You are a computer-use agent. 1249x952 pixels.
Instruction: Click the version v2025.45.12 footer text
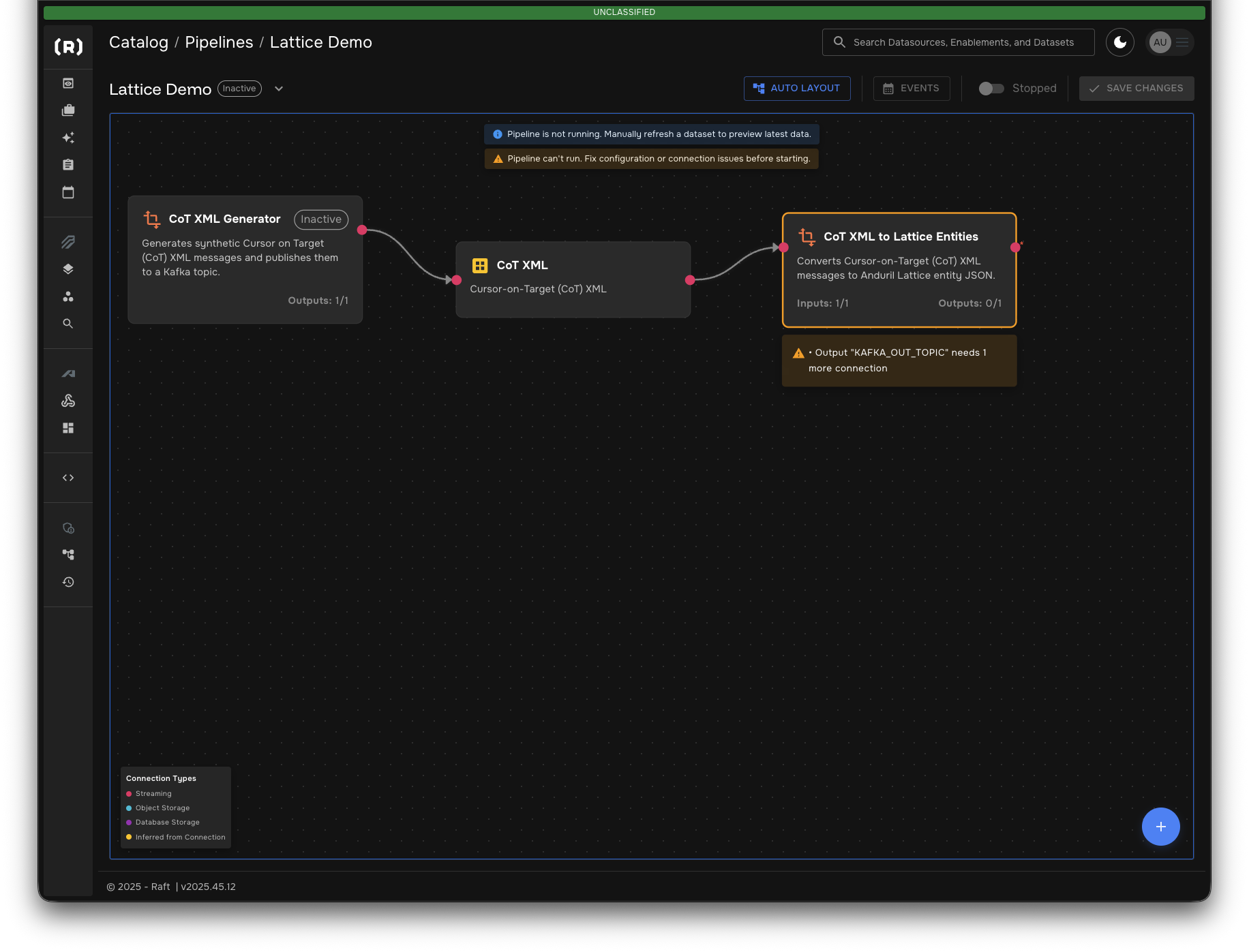209,887
